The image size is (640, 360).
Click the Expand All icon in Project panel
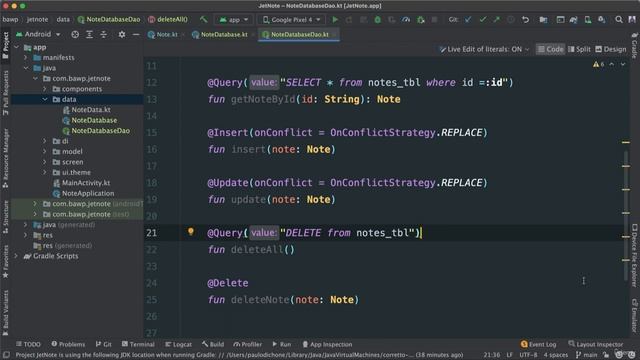[x=89, y=34]
